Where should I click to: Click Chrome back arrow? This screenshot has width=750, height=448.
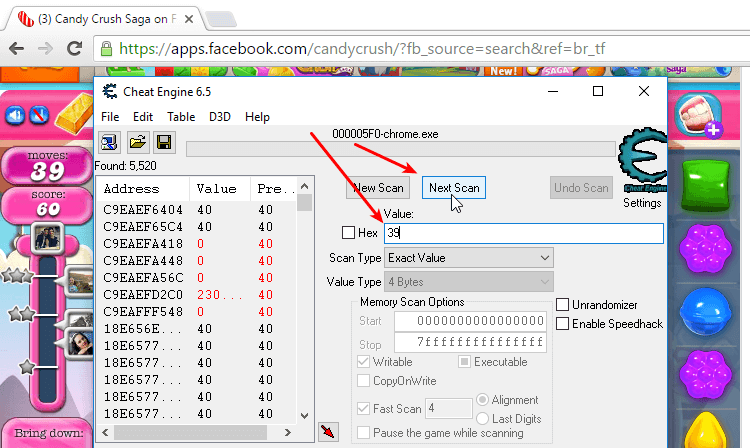point(17,48)
